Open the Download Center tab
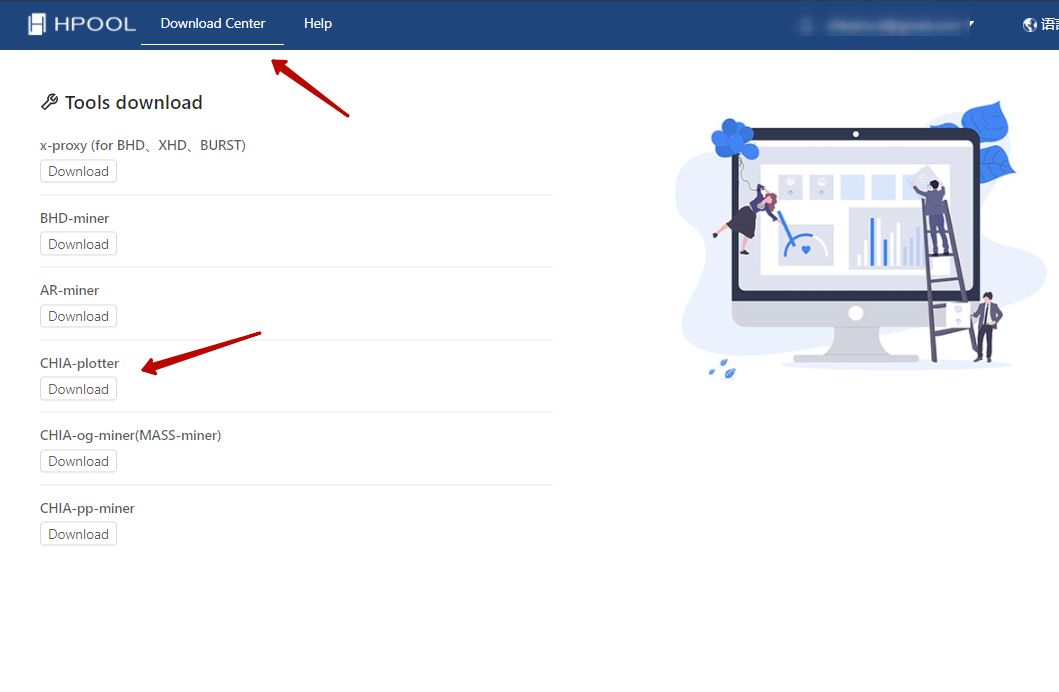Viewport: 1059px width, 692px height. [213, 24]
